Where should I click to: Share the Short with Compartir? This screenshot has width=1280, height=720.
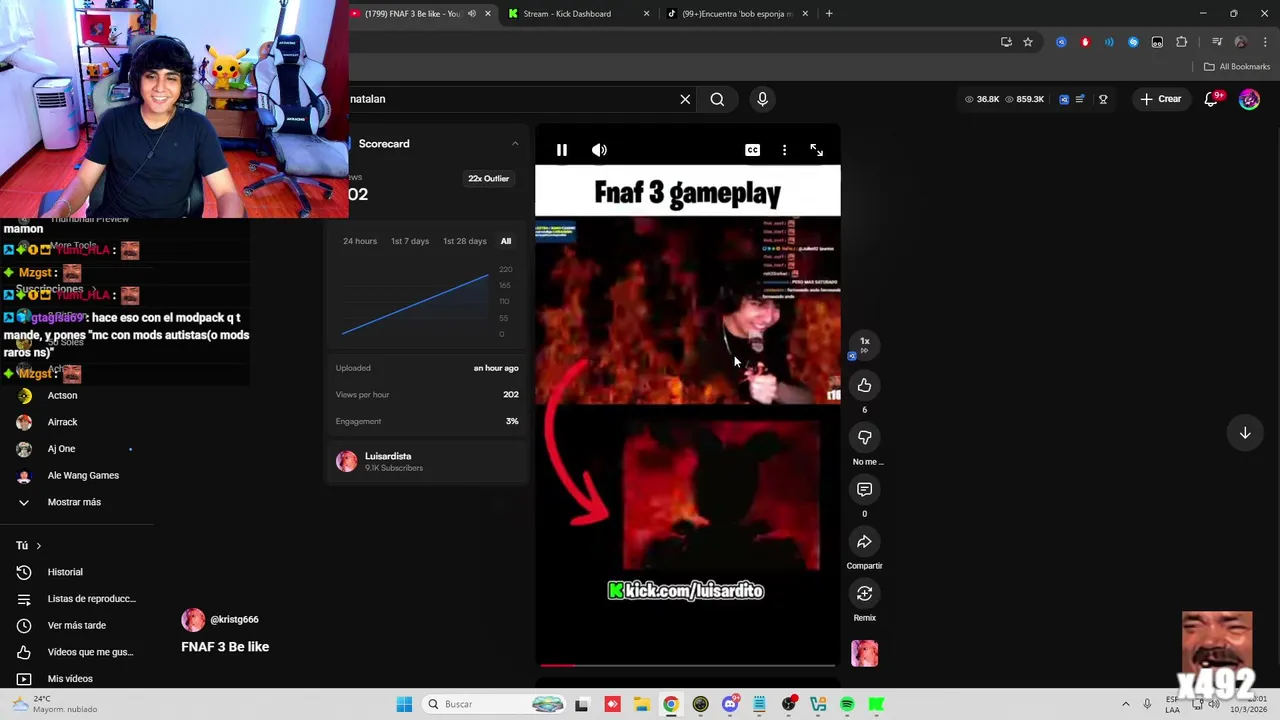point(864,541)
